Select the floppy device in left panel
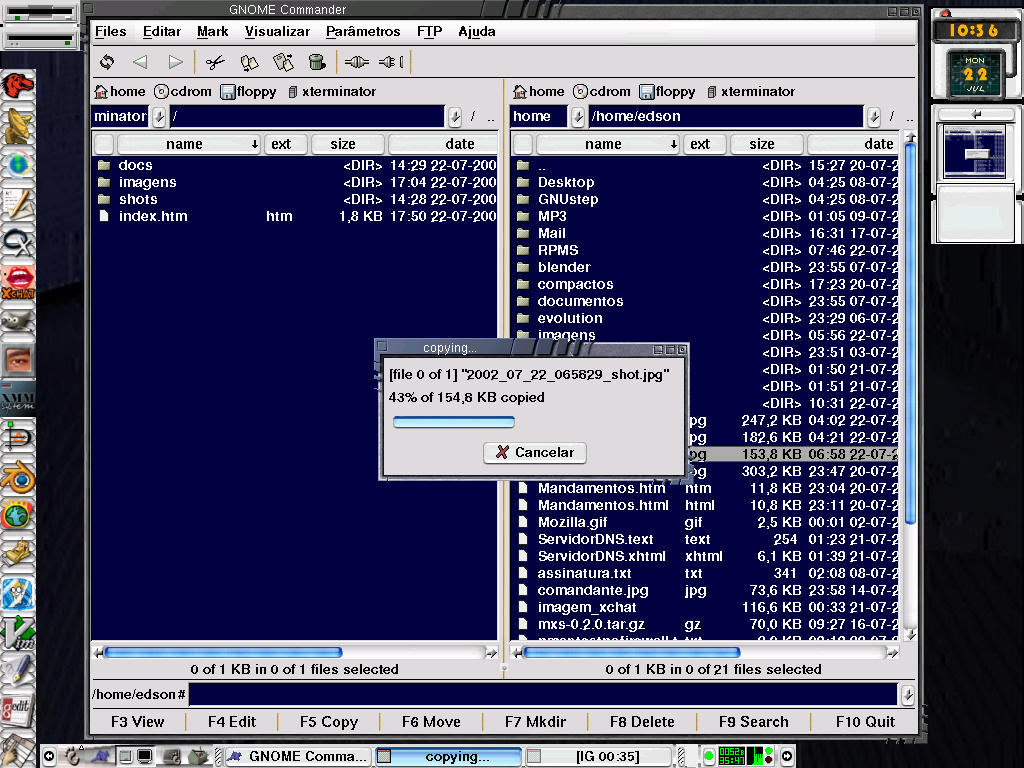The width and height of the screenshot is (1024, 768). pyautogui.click(x=248, y=91)
